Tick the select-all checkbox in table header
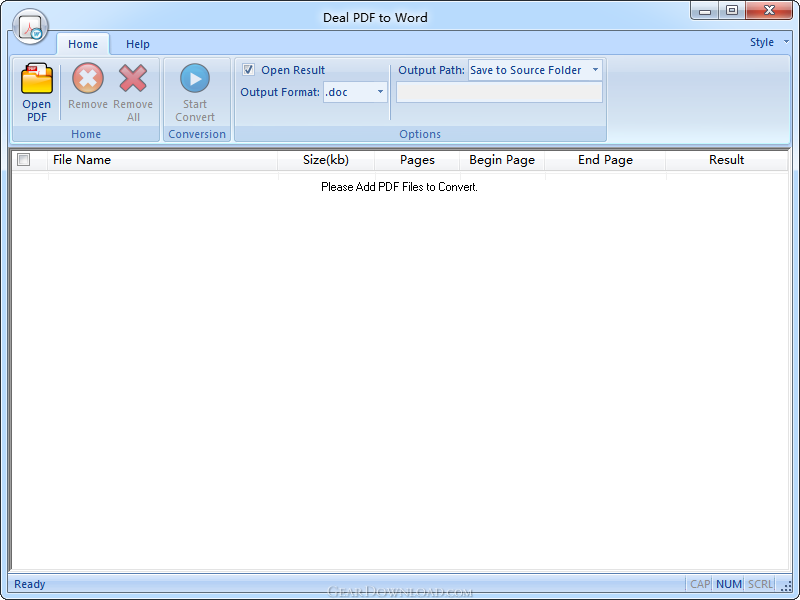800x600 pixels. coord(23,160)
